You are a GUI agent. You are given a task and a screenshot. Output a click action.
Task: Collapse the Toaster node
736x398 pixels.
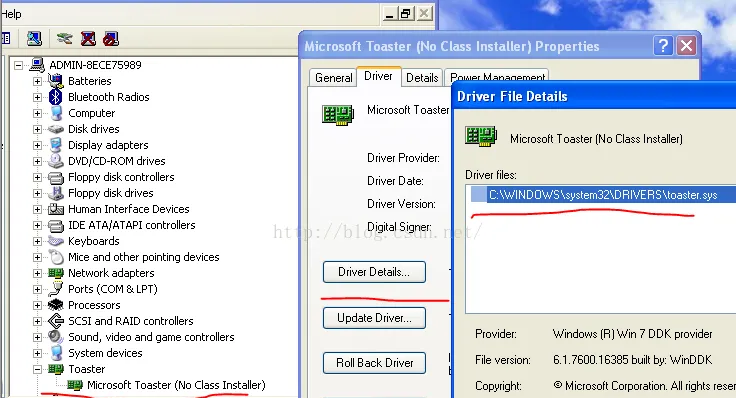37,369
